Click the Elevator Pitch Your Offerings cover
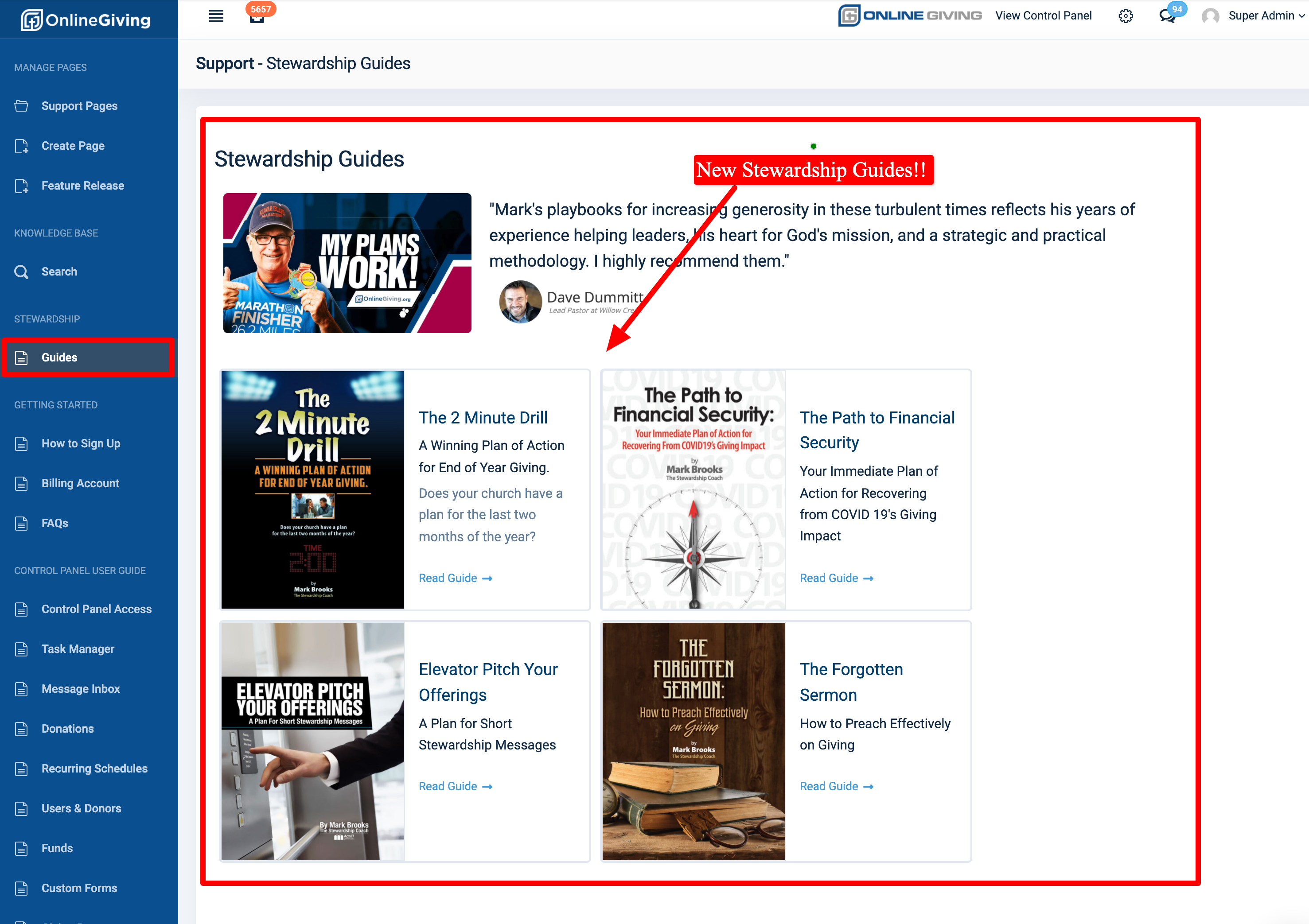This screenshot has width=1309, height=924. coord(313,741)
